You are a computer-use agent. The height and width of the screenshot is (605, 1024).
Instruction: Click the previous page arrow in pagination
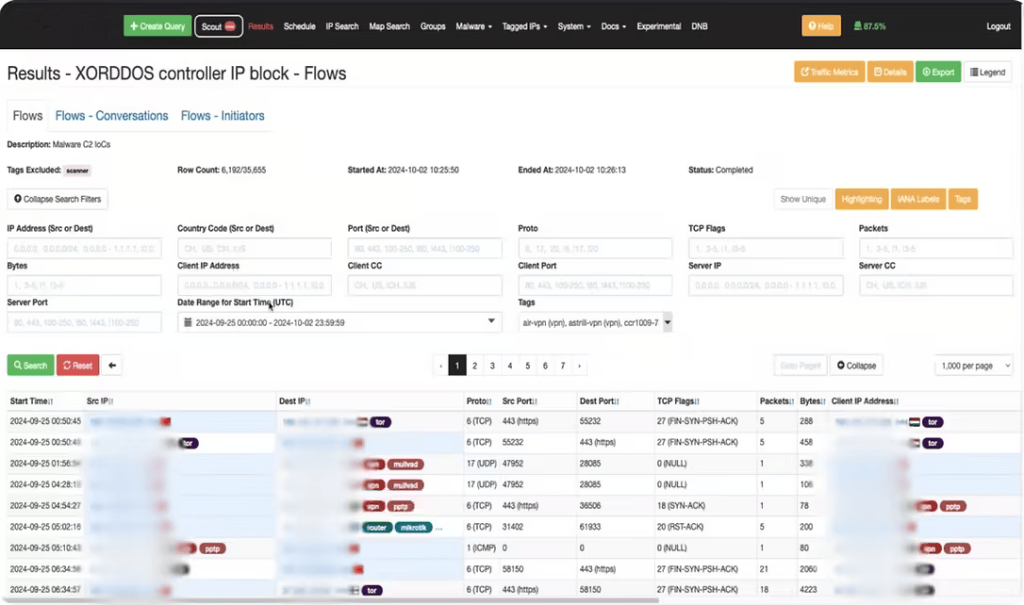(441, 366)
